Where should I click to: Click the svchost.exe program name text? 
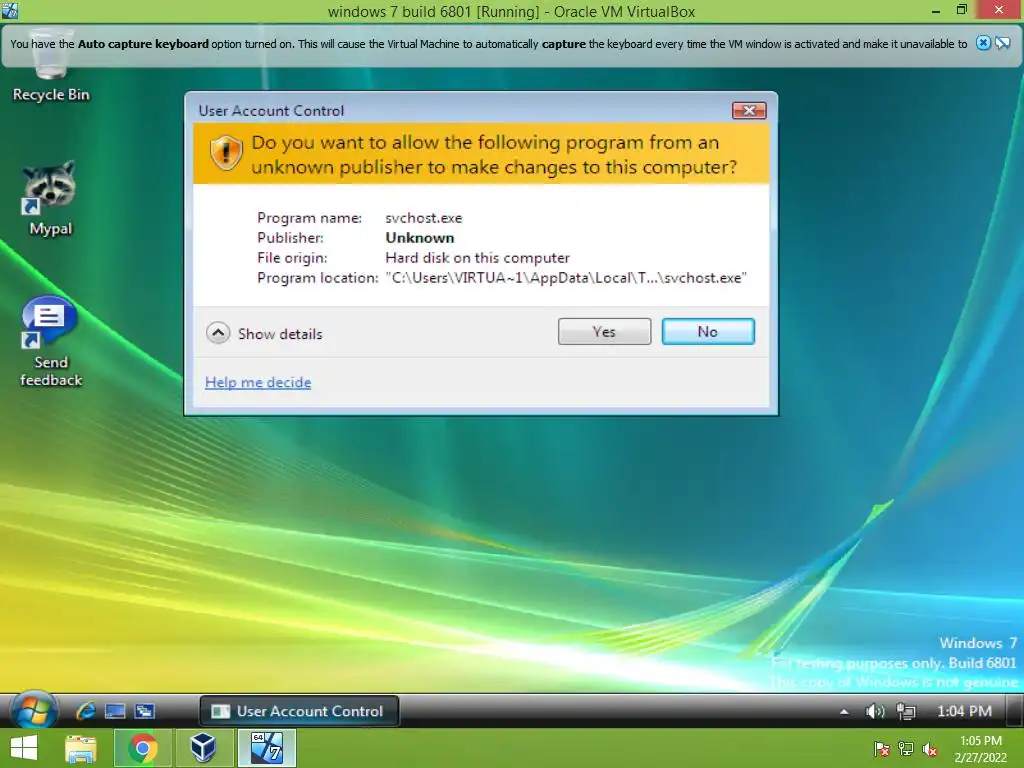424,217
